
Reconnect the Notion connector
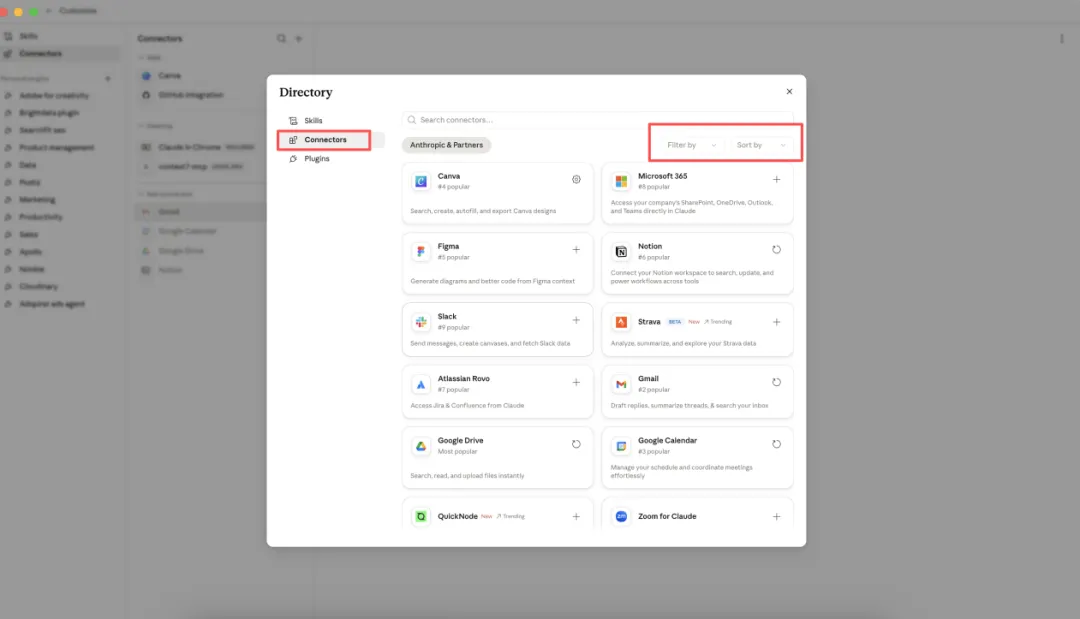[x=776, y=250]
